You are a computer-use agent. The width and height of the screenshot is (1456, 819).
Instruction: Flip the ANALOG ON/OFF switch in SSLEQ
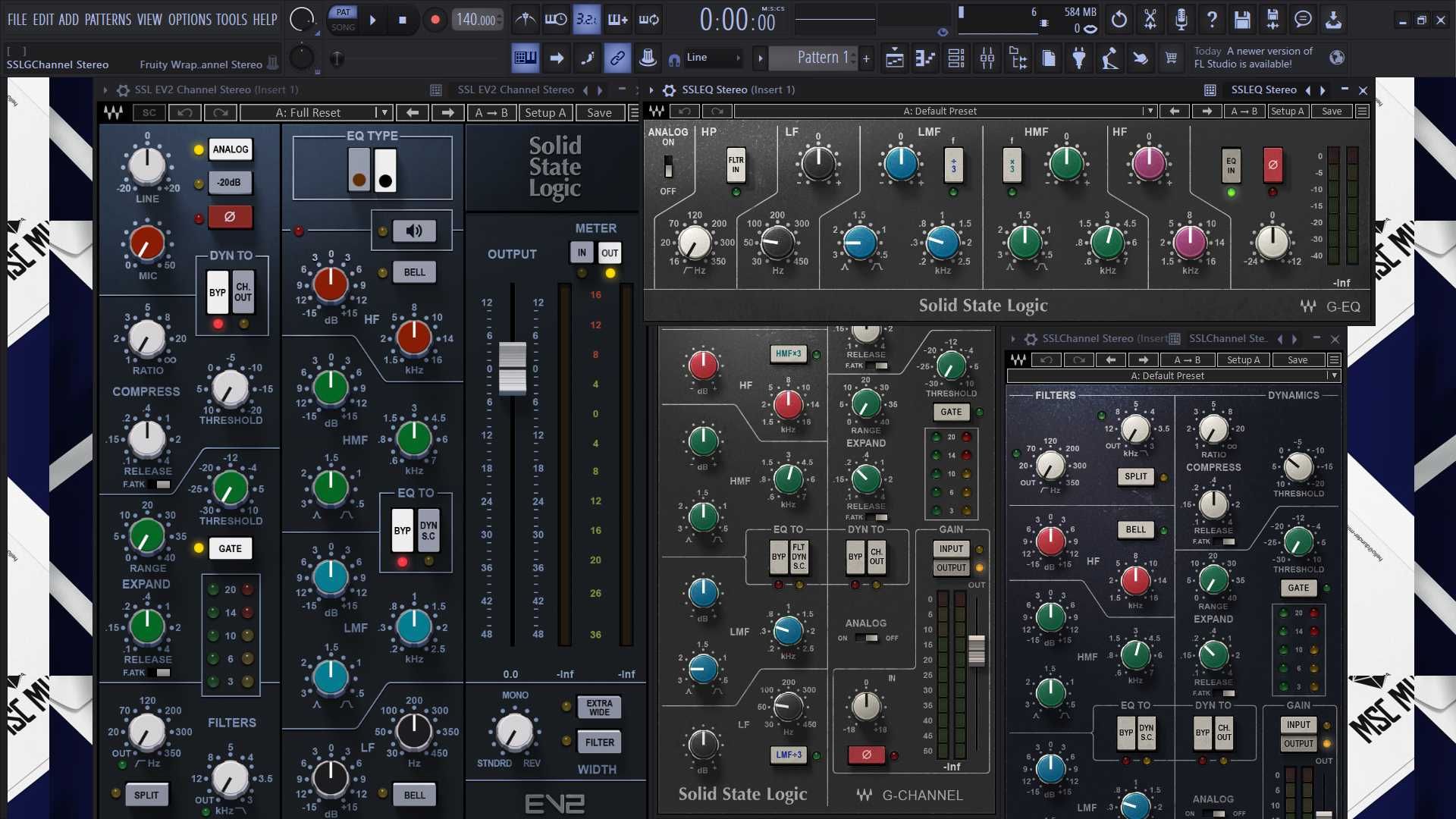[x=668, y=166]
